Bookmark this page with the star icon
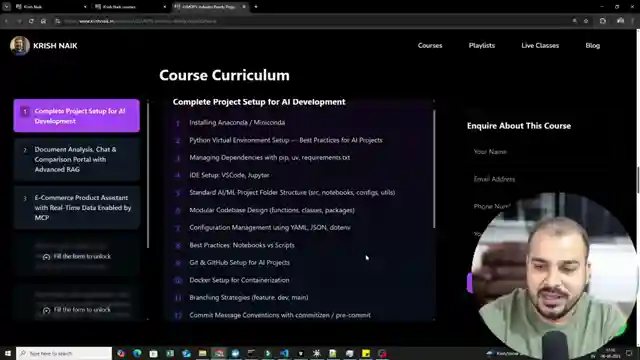The width and height of the screenshot is (640, 360). coord(586,21)
